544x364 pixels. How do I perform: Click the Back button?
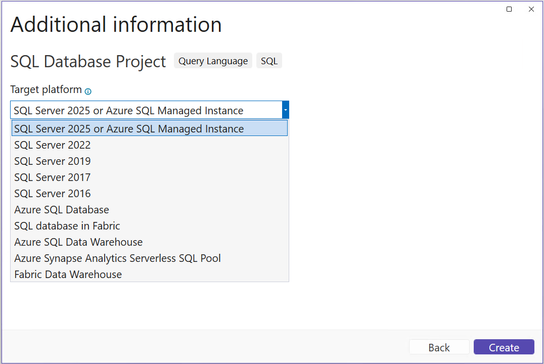click(x=439, y=347)
